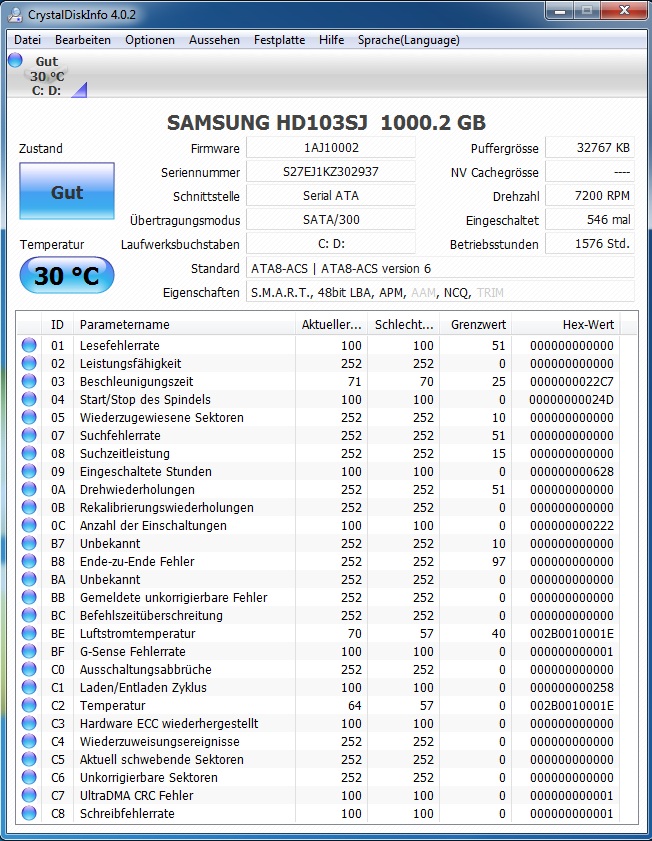652x841 pixels.
Task: Select the Gut 30 °C C: D: drive entry
Action: (x=47, y=76)
